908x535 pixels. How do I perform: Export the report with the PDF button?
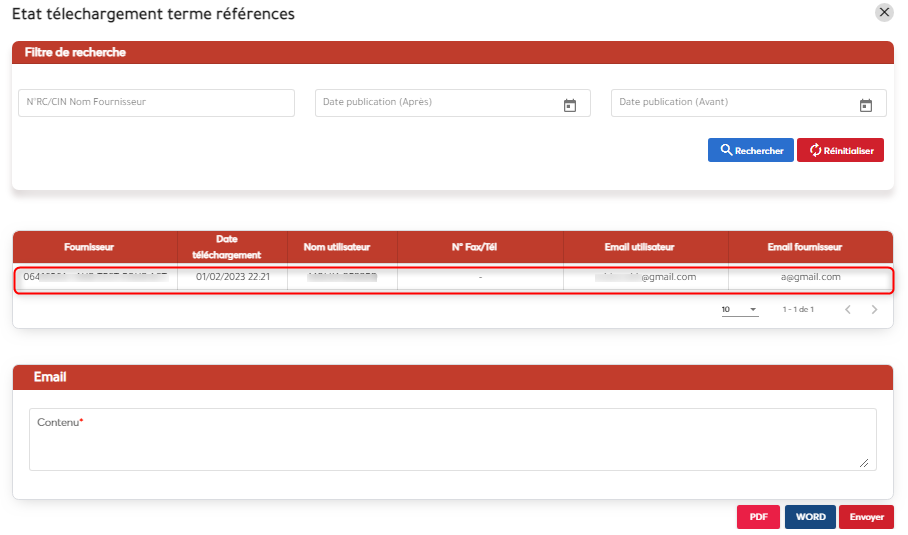pos(758,517)
